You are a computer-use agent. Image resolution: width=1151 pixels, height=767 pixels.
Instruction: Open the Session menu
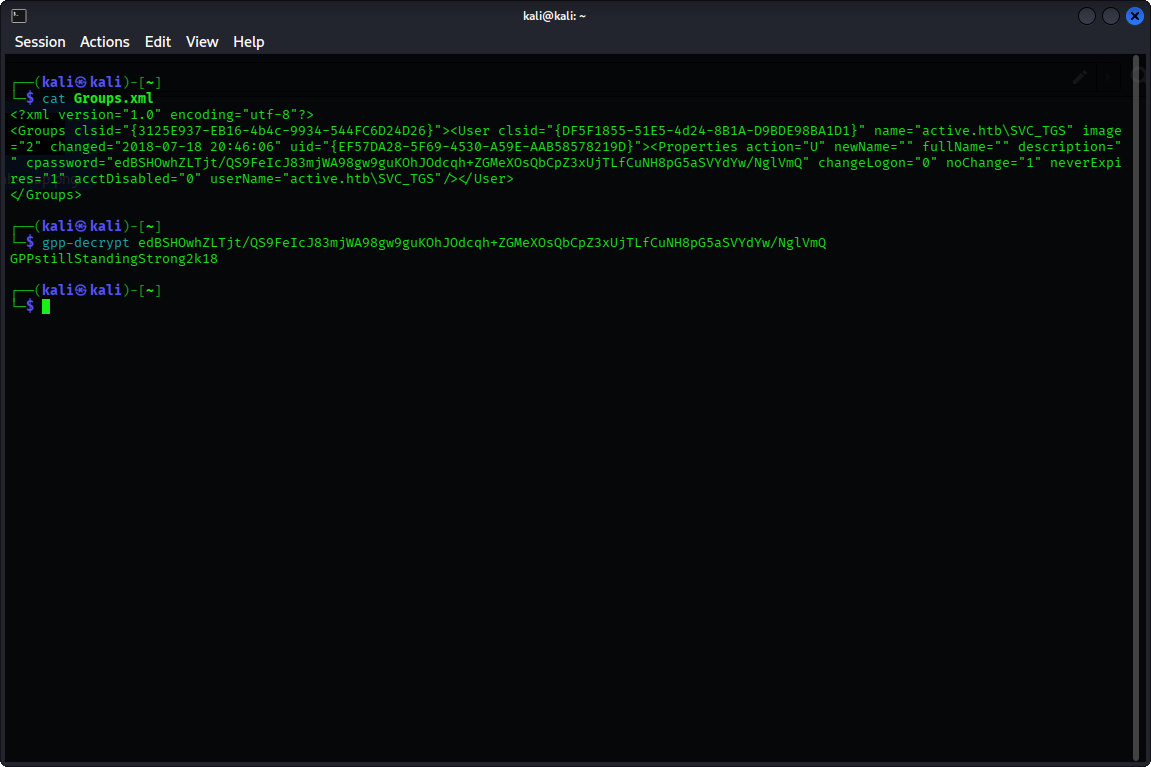pyautogui.click(x=40, y=42)
